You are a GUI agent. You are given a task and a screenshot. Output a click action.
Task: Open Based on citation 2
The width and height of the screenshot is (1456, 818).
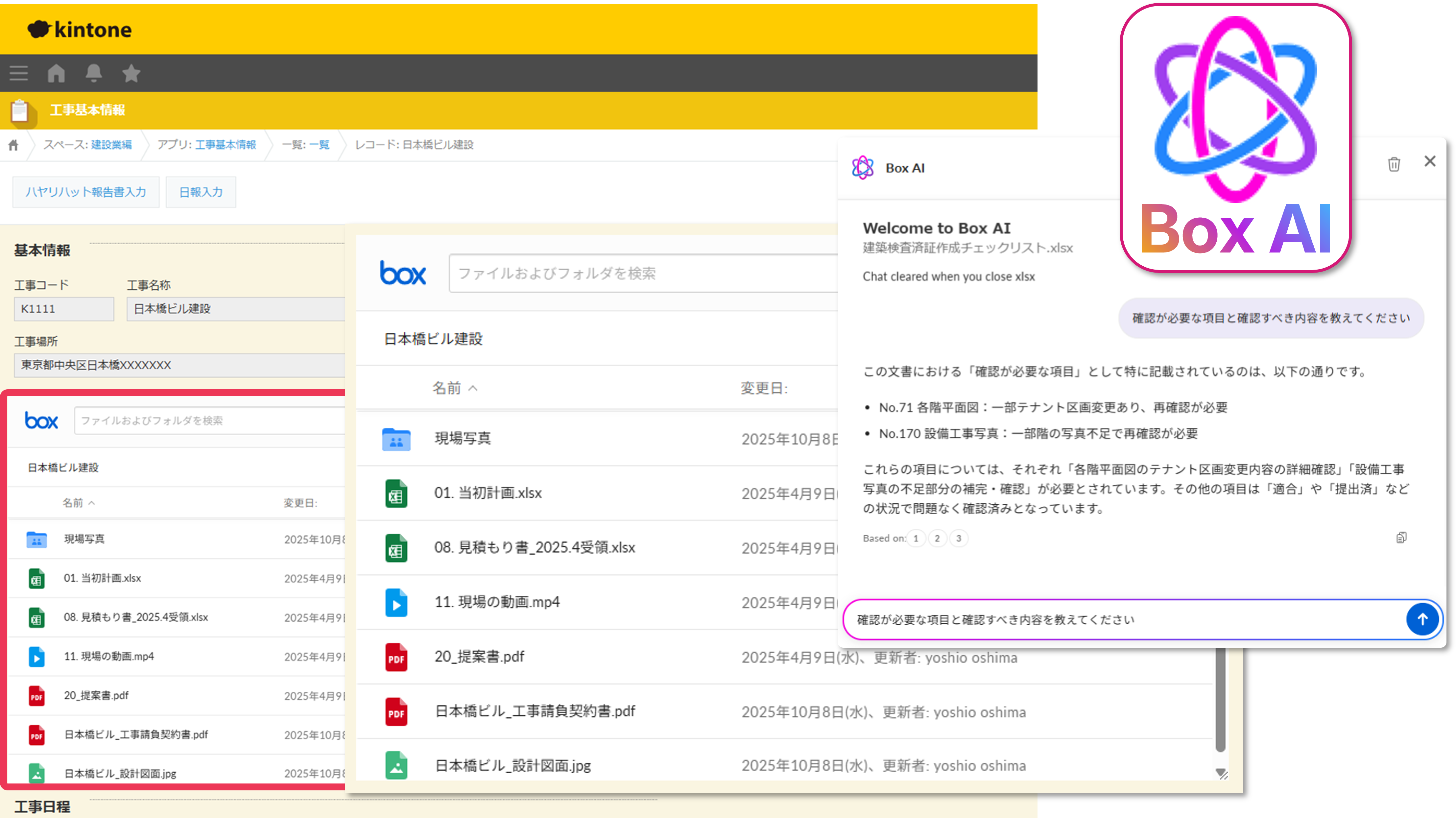(x=937, y=538)
